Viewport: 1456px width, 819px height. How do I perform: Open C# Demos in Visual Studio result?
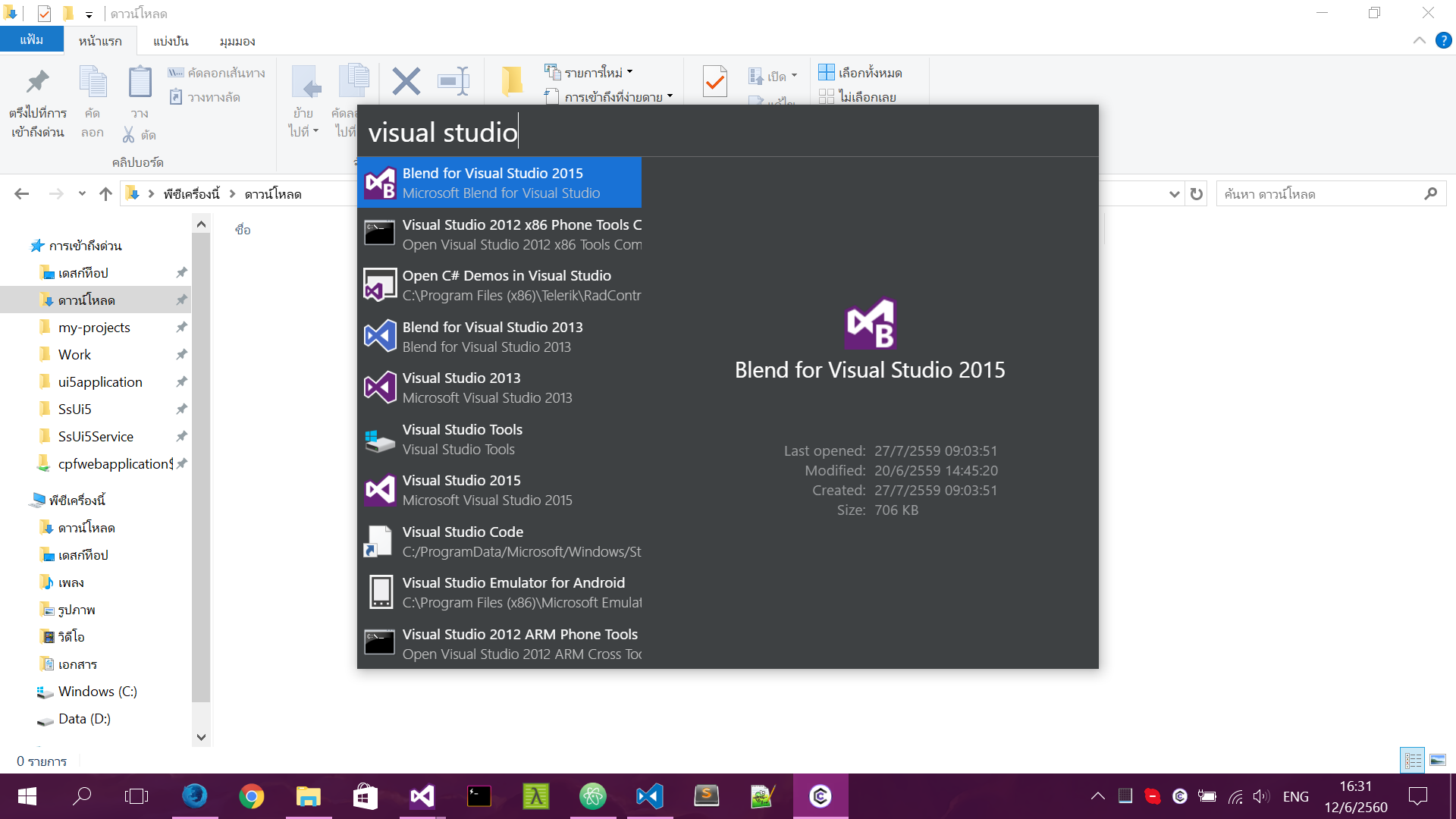click(500, 285)
